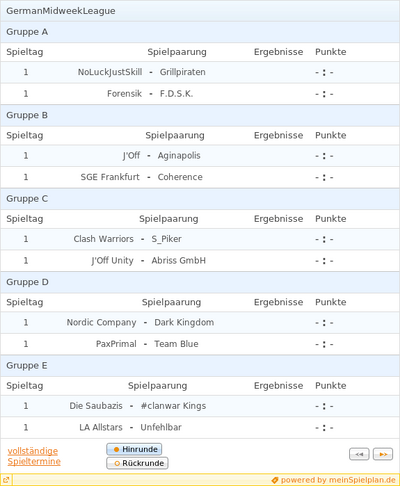Image resolution: width=400 pixels, height=486 pixels.
Task: Click the Gruppe B header
Action: click(x=200, y=115)
